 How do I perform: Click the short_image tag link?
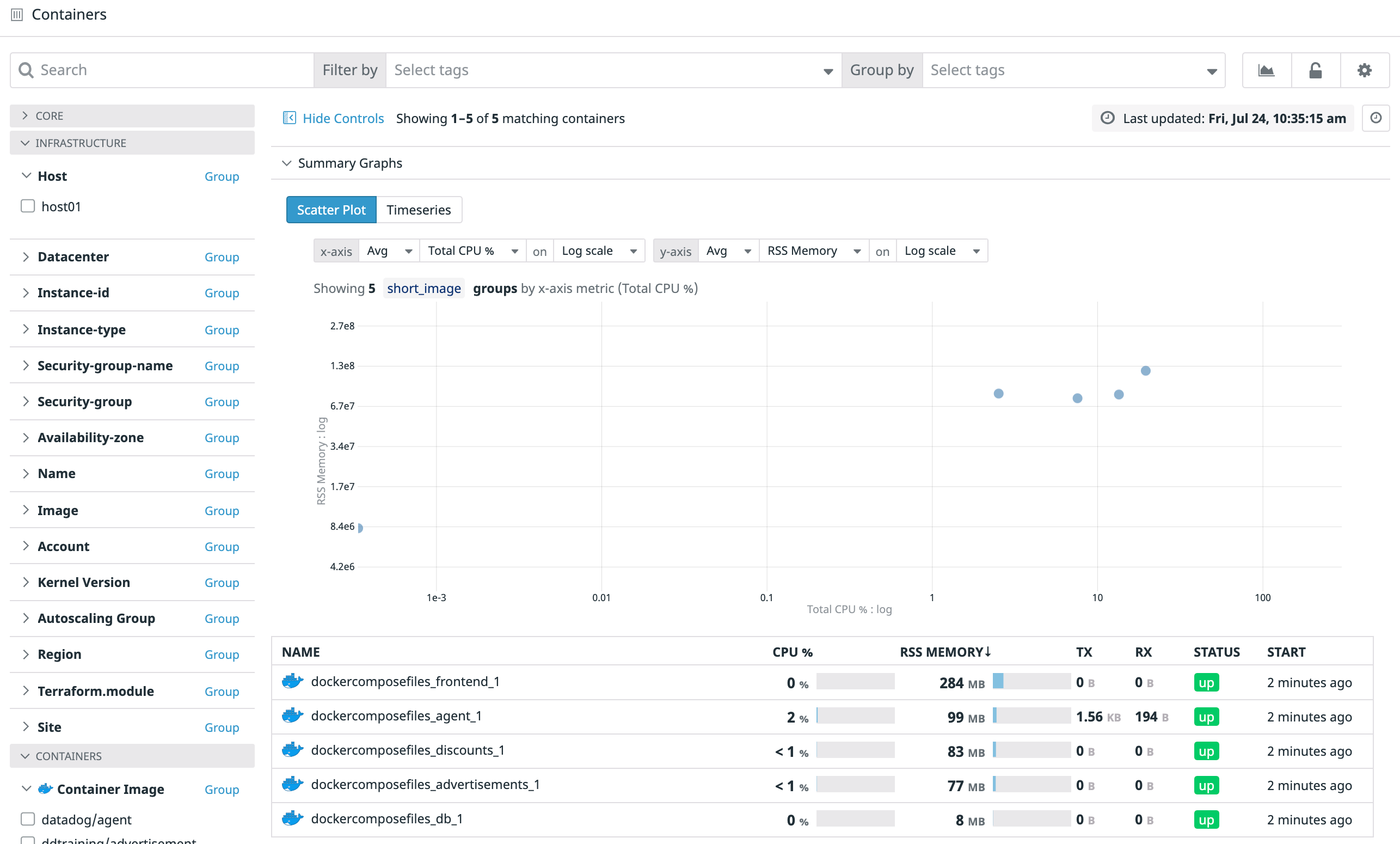(x=423, y=288)
